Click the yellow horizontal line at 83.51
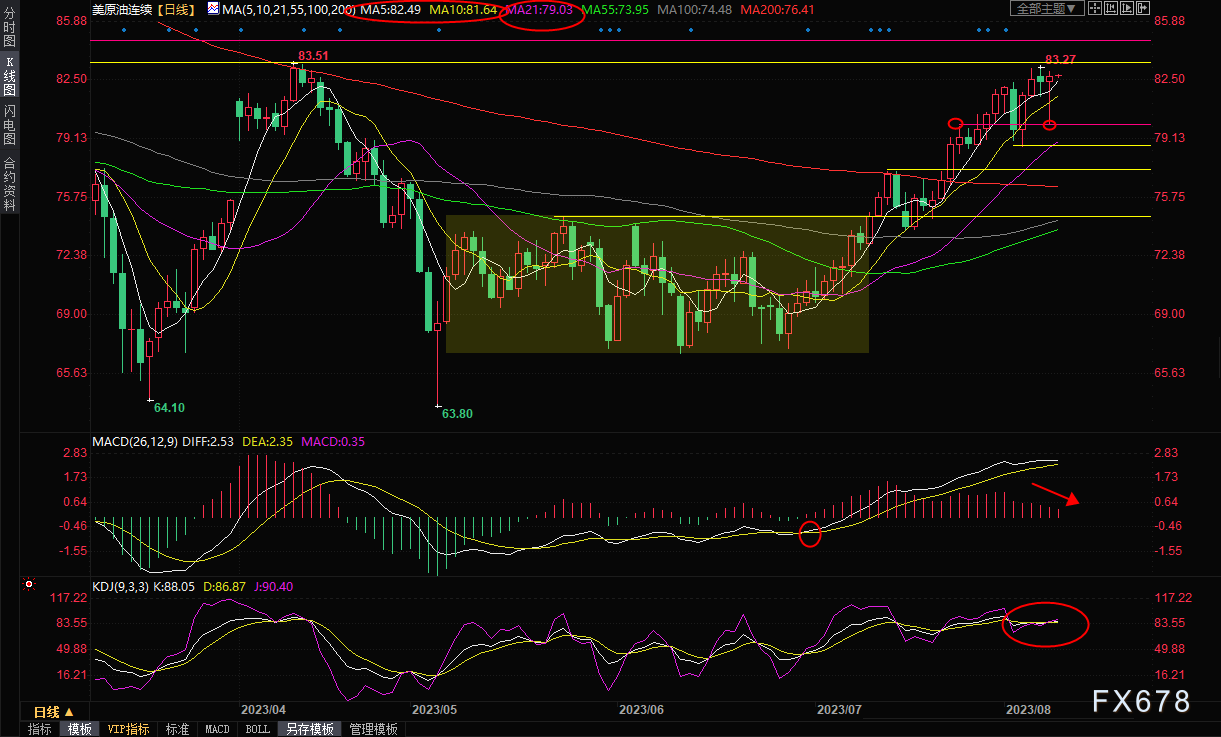The image size is (1221, 737). 620,63
